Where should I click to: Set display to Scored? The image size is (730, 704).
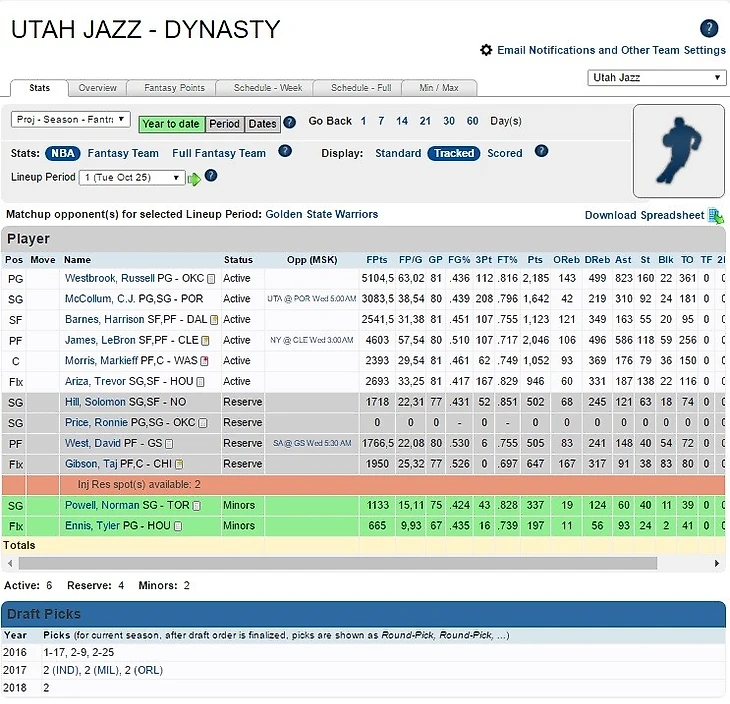coord(505,153)
